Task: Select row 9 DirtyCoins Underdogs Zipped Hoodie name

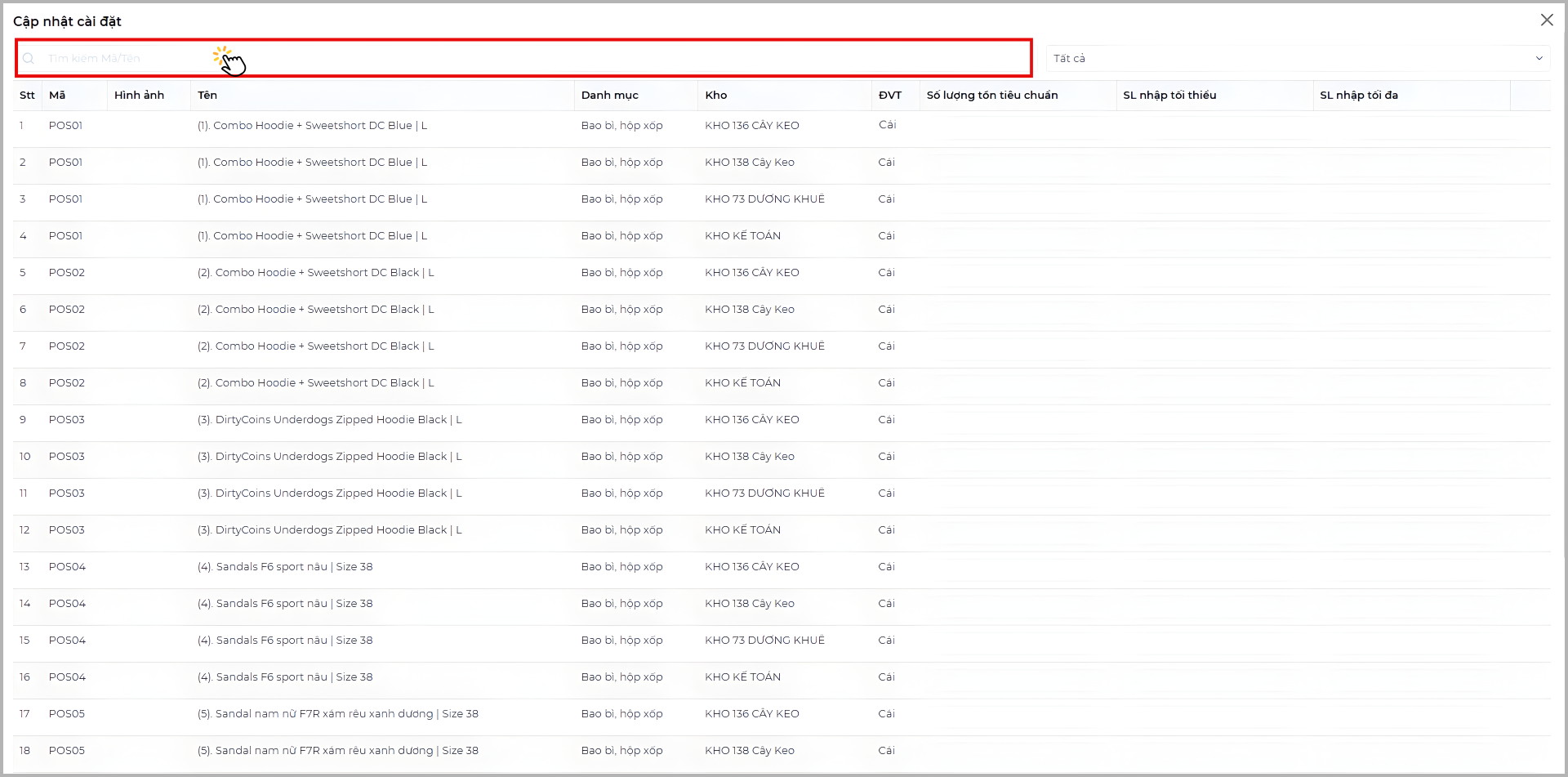Action: [330, 420]
